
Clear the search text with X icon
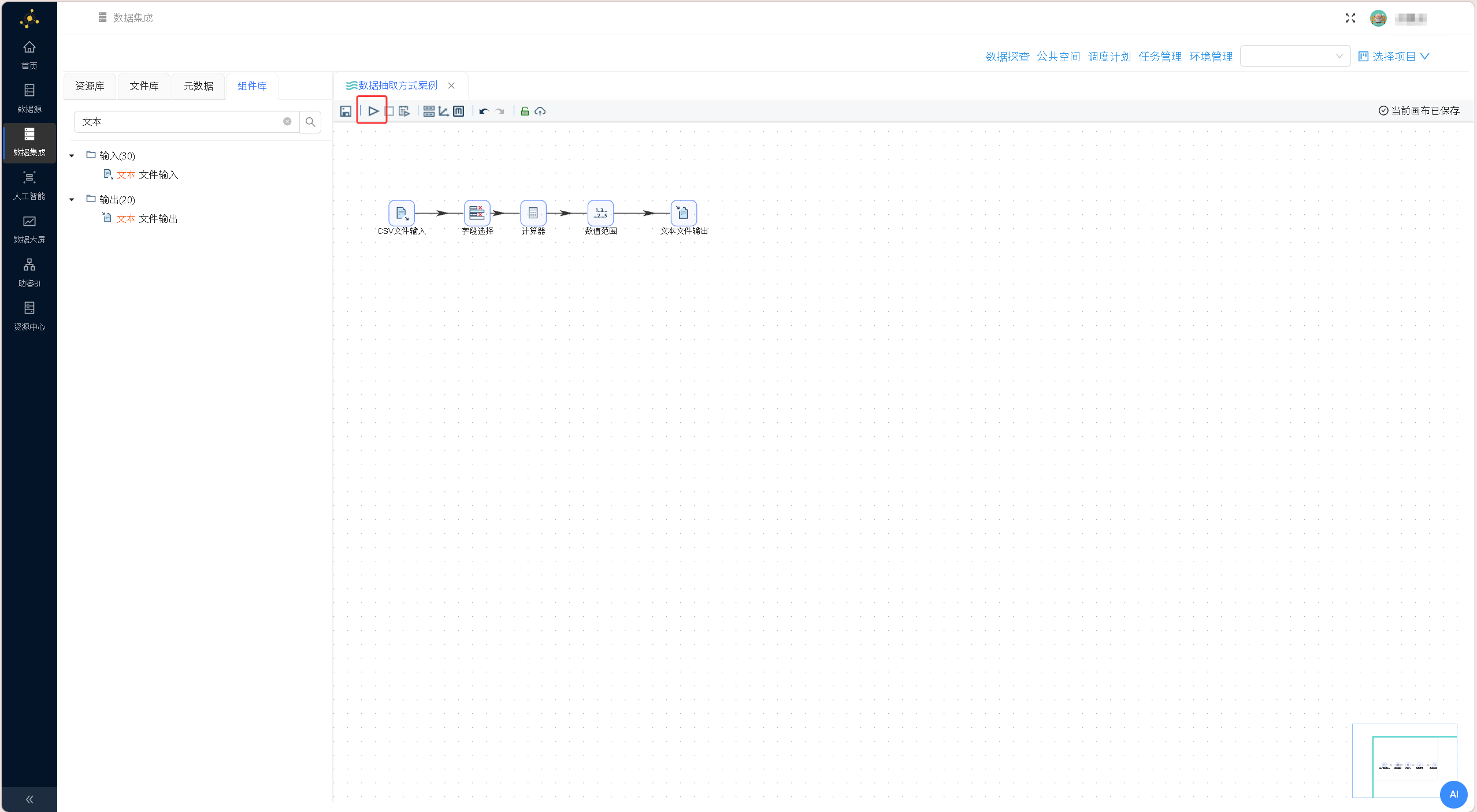[287, 121]
